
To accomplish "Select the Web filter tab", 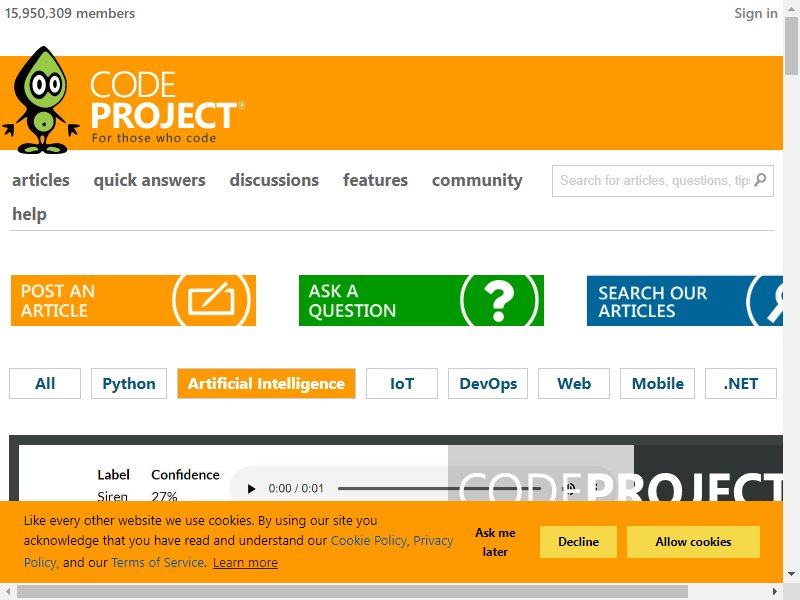I will point(574,383).
